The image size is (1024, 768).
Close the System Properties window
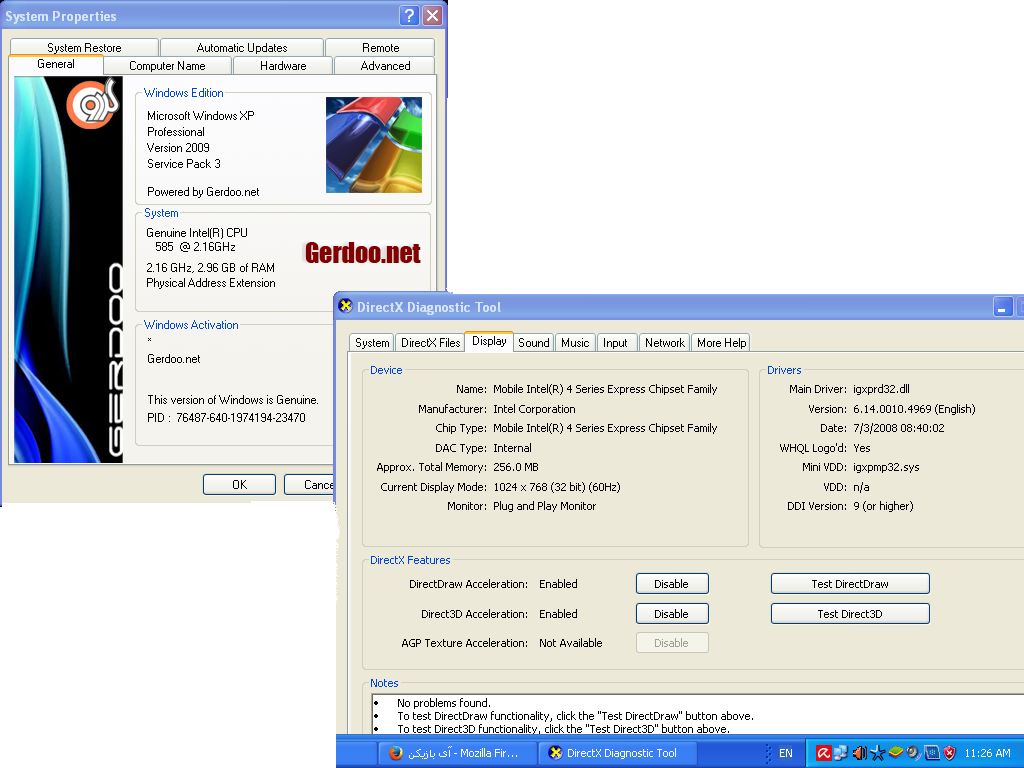(x=432, y=16)
